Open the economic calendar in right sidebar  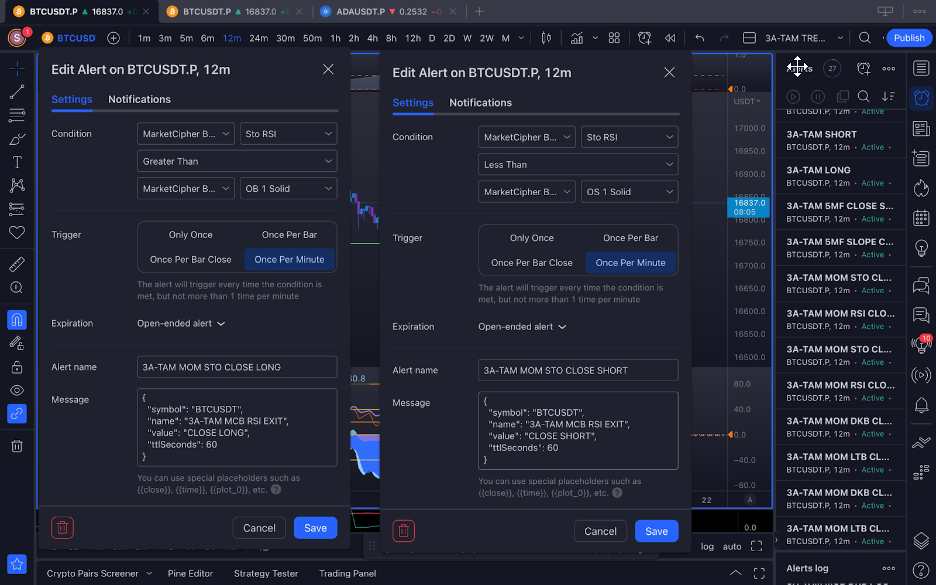(x=921, y=217)
